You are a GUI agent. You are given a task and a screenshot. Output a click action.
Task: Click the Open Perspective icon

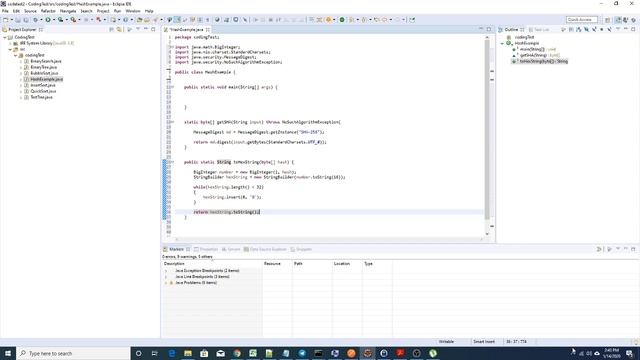pos(607,20)
